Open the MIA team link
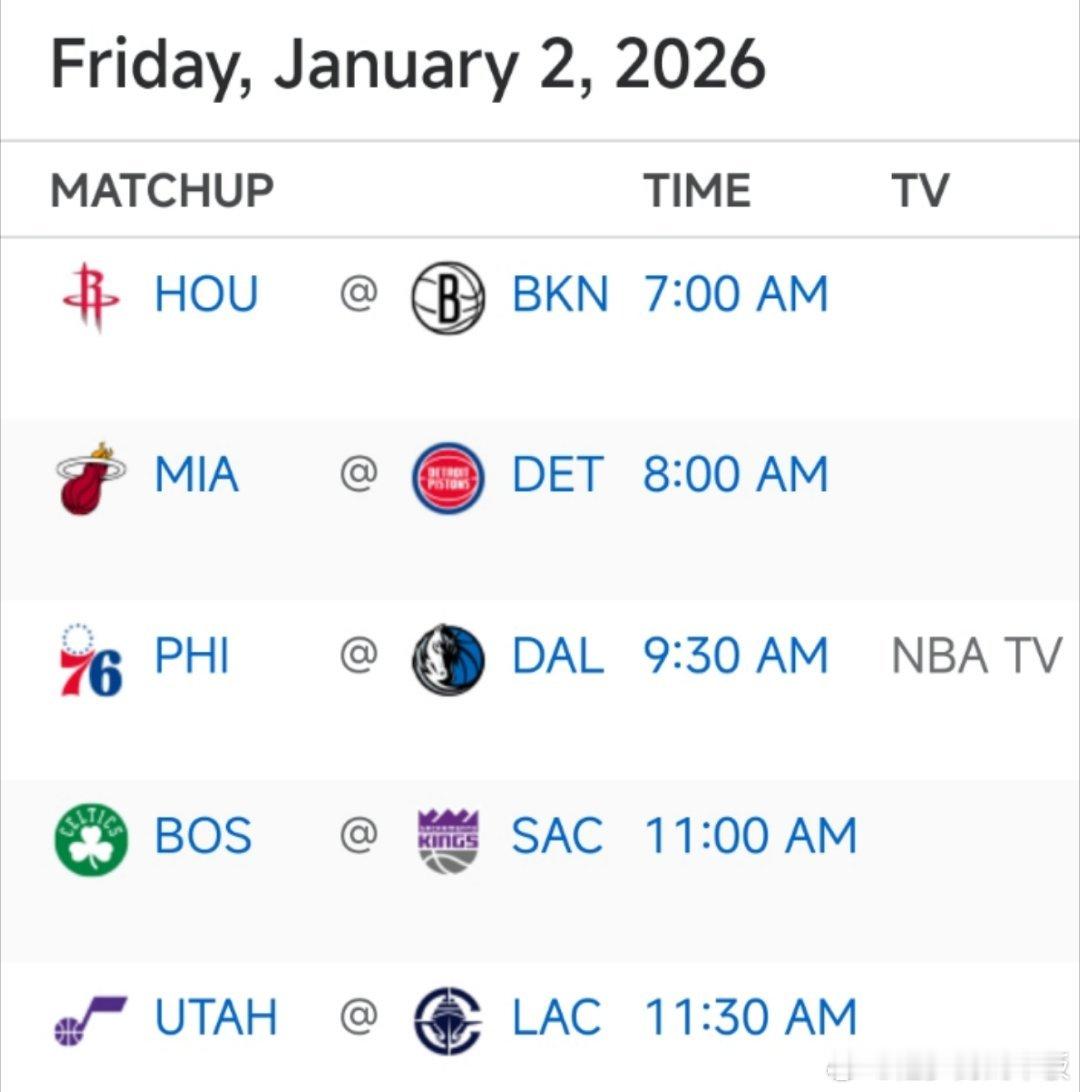 click(x=197, y=475)
